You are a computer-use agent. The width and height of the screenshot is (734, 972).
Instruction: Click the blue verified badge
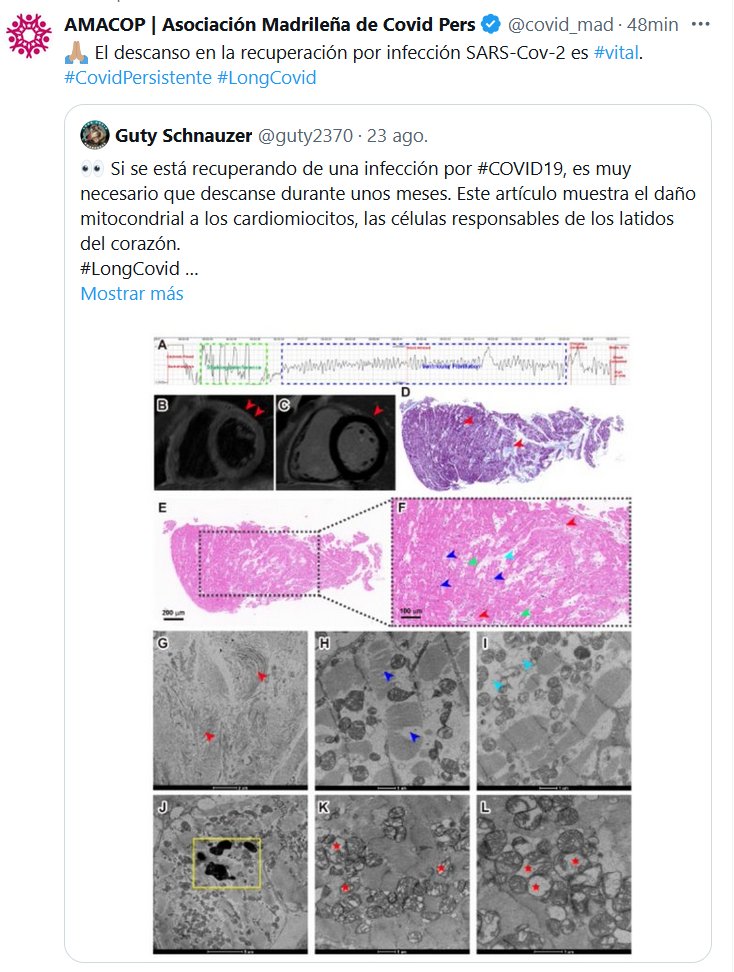click(x=492, y=23)
